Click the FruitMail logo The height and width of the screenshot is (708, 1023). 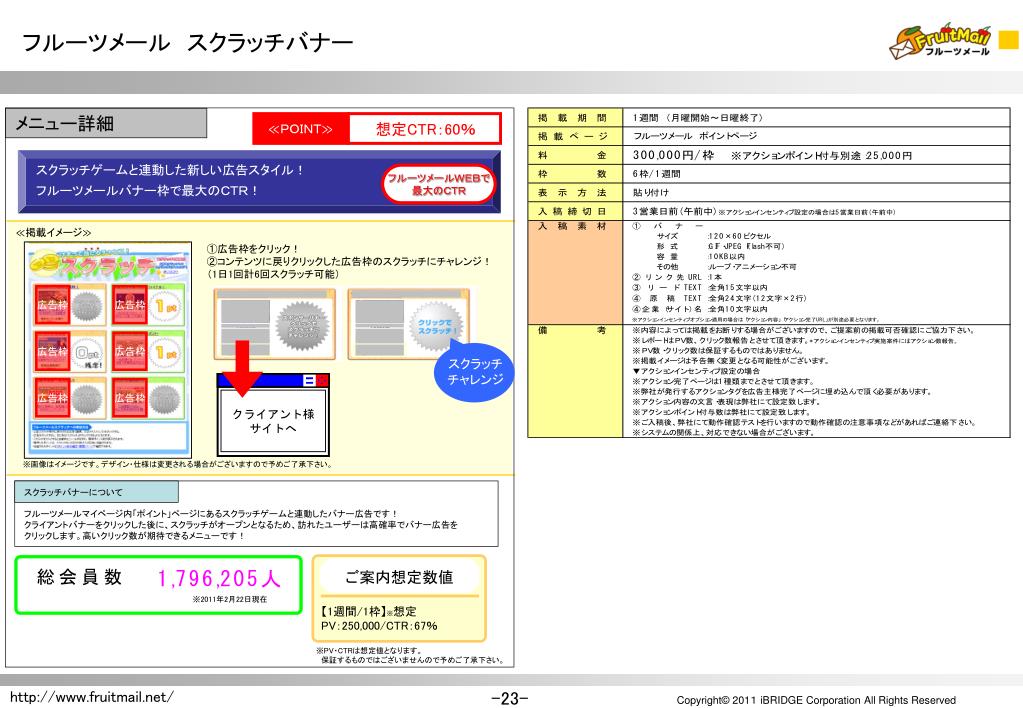tap(940, 42)
